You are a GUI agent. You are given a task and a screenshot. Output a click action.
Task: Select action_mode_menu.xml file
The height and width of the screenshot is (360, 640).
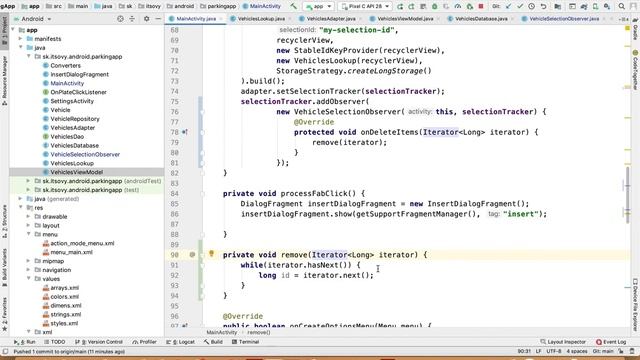coord(82,243)
